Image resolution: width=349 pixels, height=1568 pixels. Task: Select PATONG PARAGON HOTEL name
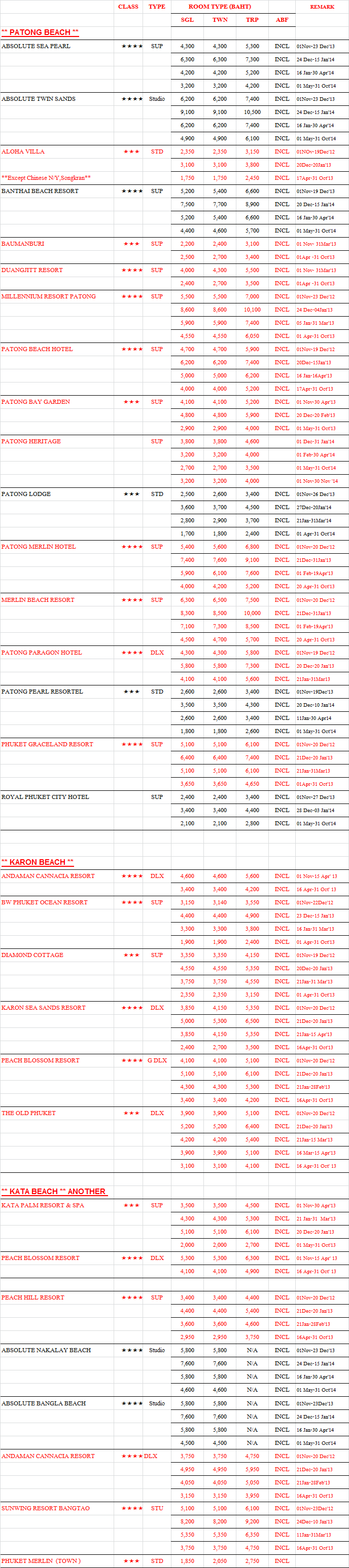[x=42, y=653]
